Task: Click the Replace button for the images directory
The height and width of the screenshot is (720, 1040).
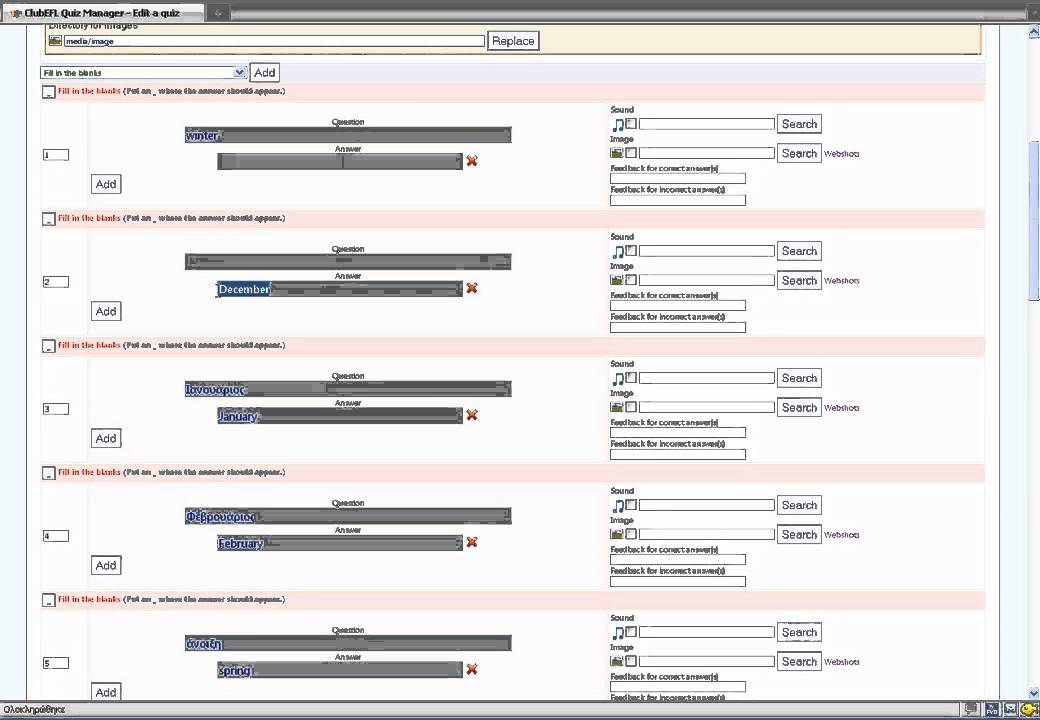Action: [x=513, y=41]
